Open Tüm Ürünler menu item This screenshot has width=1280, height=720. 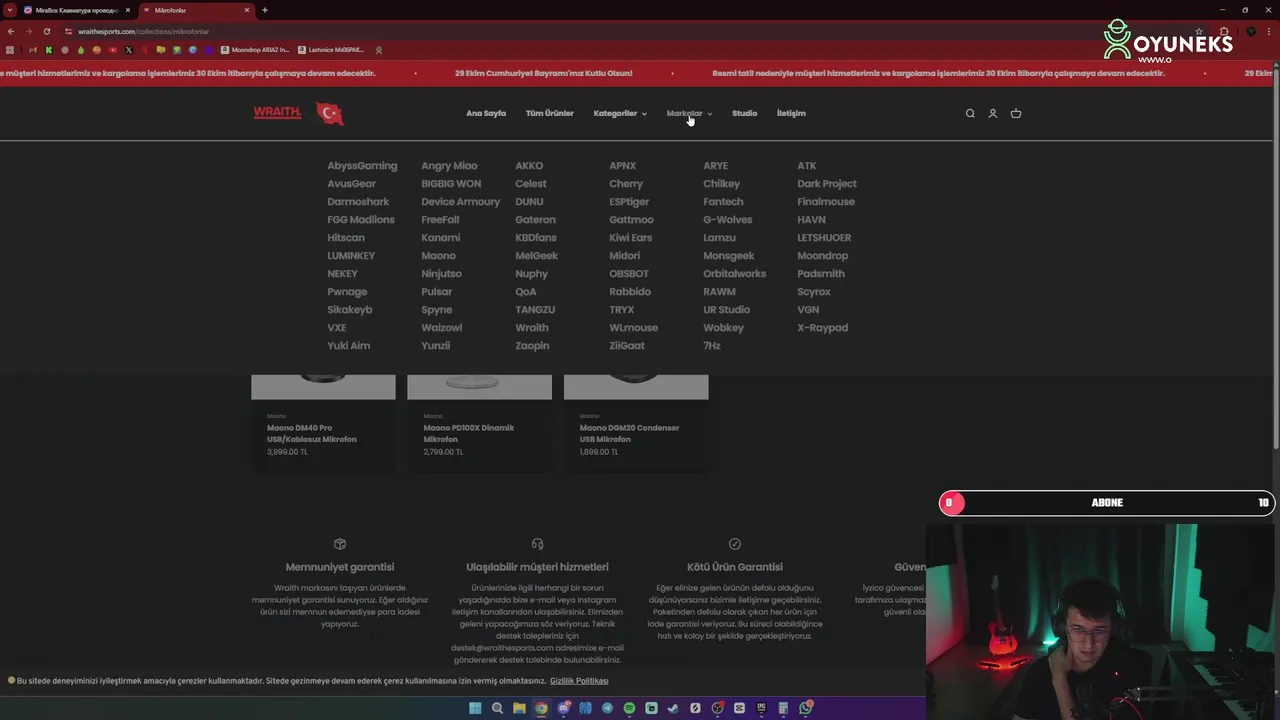tap(550, 113)
